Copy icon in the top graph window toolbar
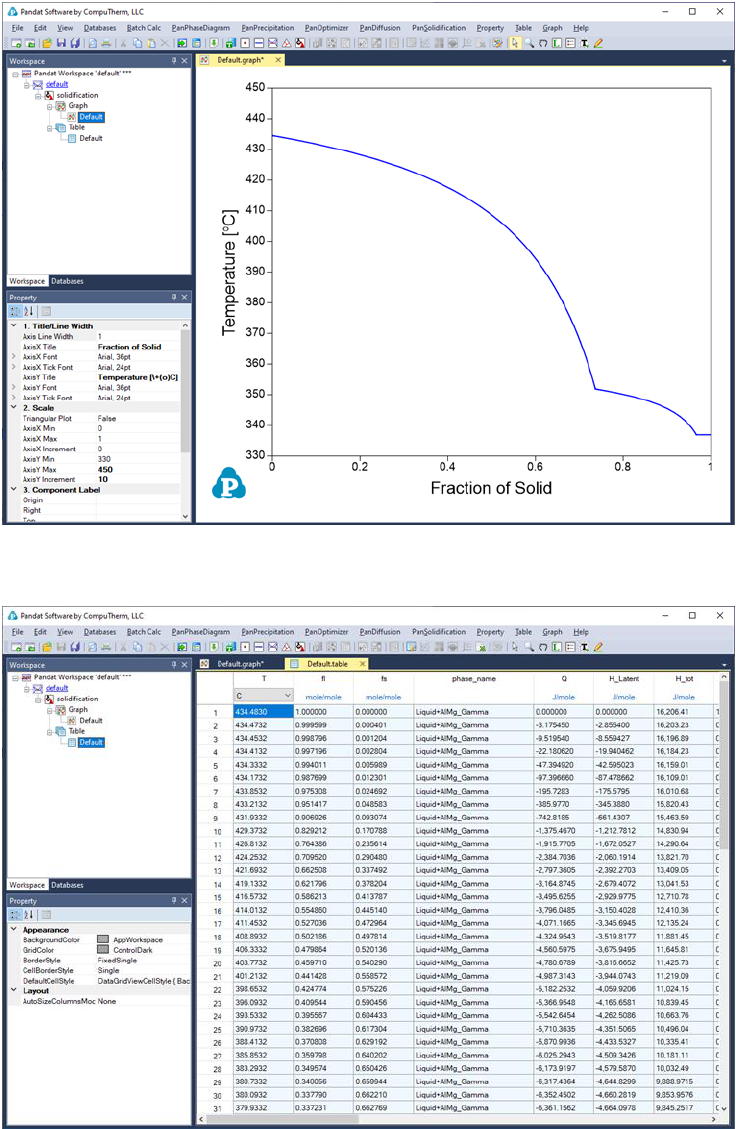 [137, 43]
